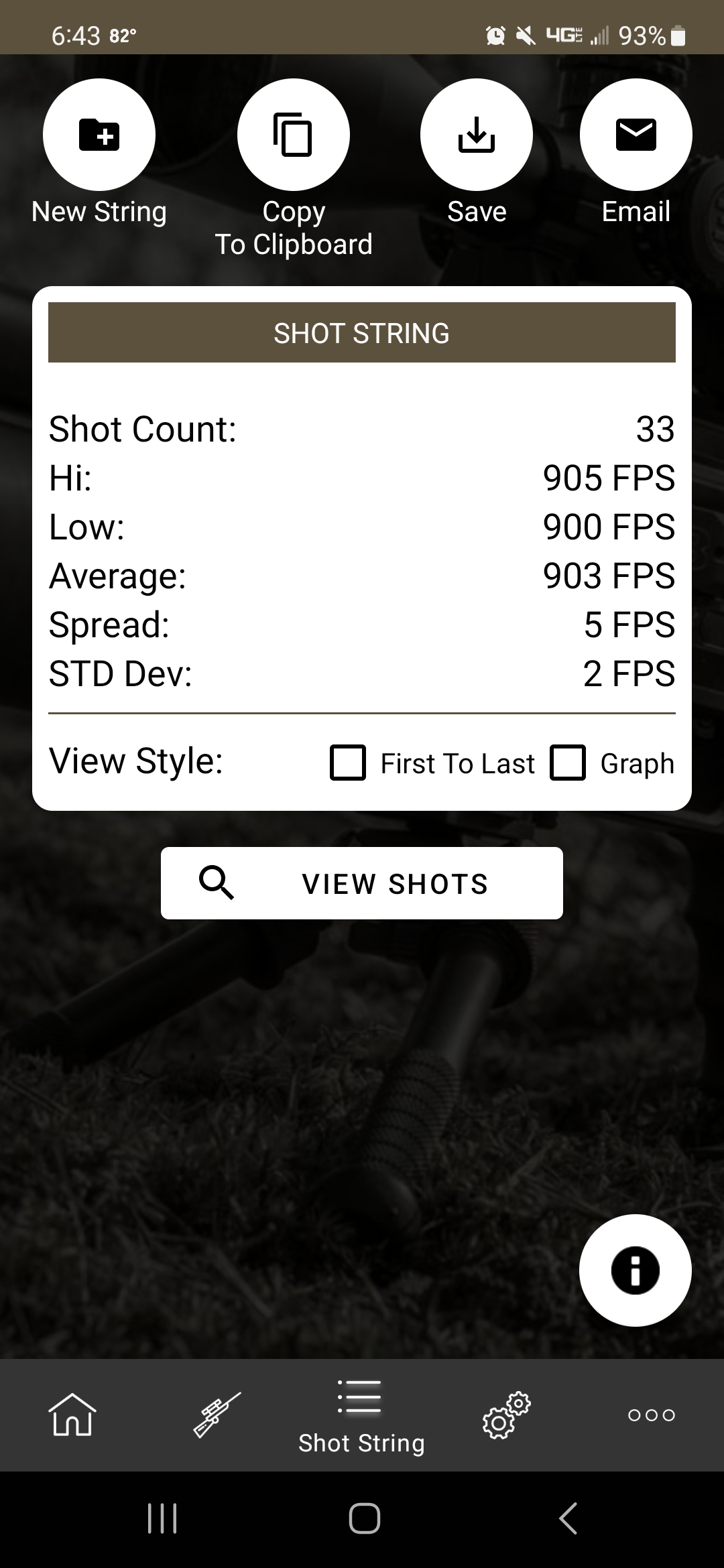This screenshot has height=1568, width=724.
Task: Open the more options dots
Action: [652, 1415]
